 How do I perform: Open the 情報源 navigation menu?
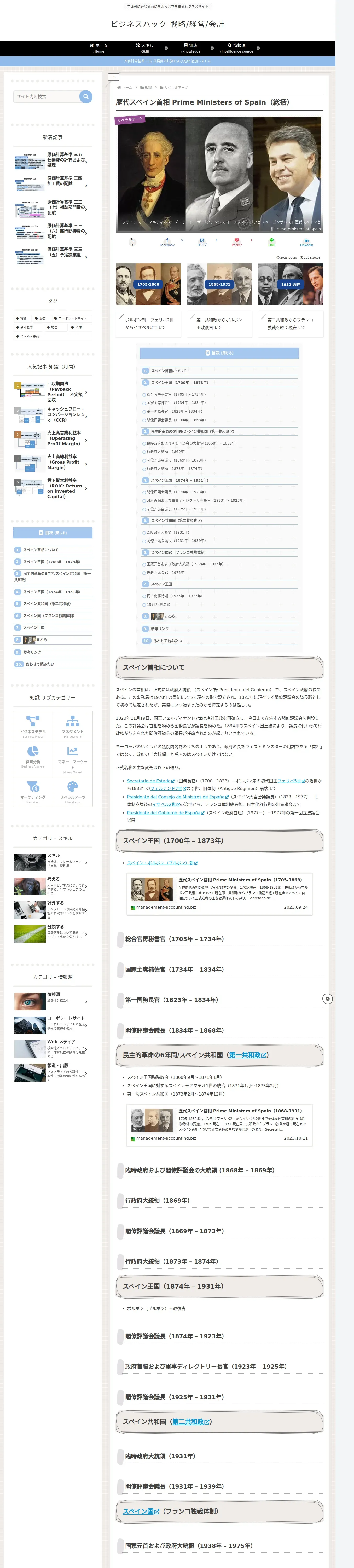(x=237, y=48)
